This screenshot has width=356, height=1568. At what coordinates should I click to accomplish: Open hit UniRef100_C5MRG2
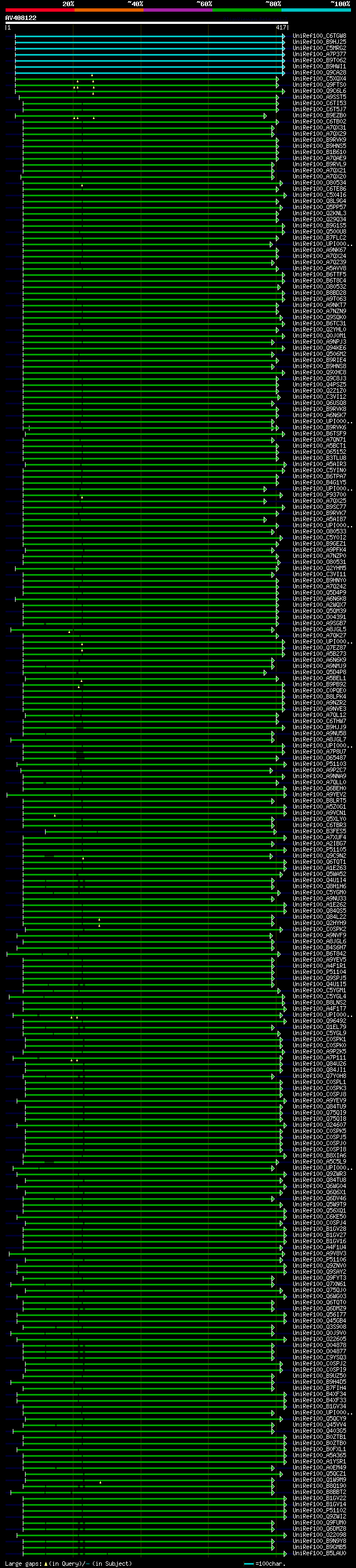[319, 48]
